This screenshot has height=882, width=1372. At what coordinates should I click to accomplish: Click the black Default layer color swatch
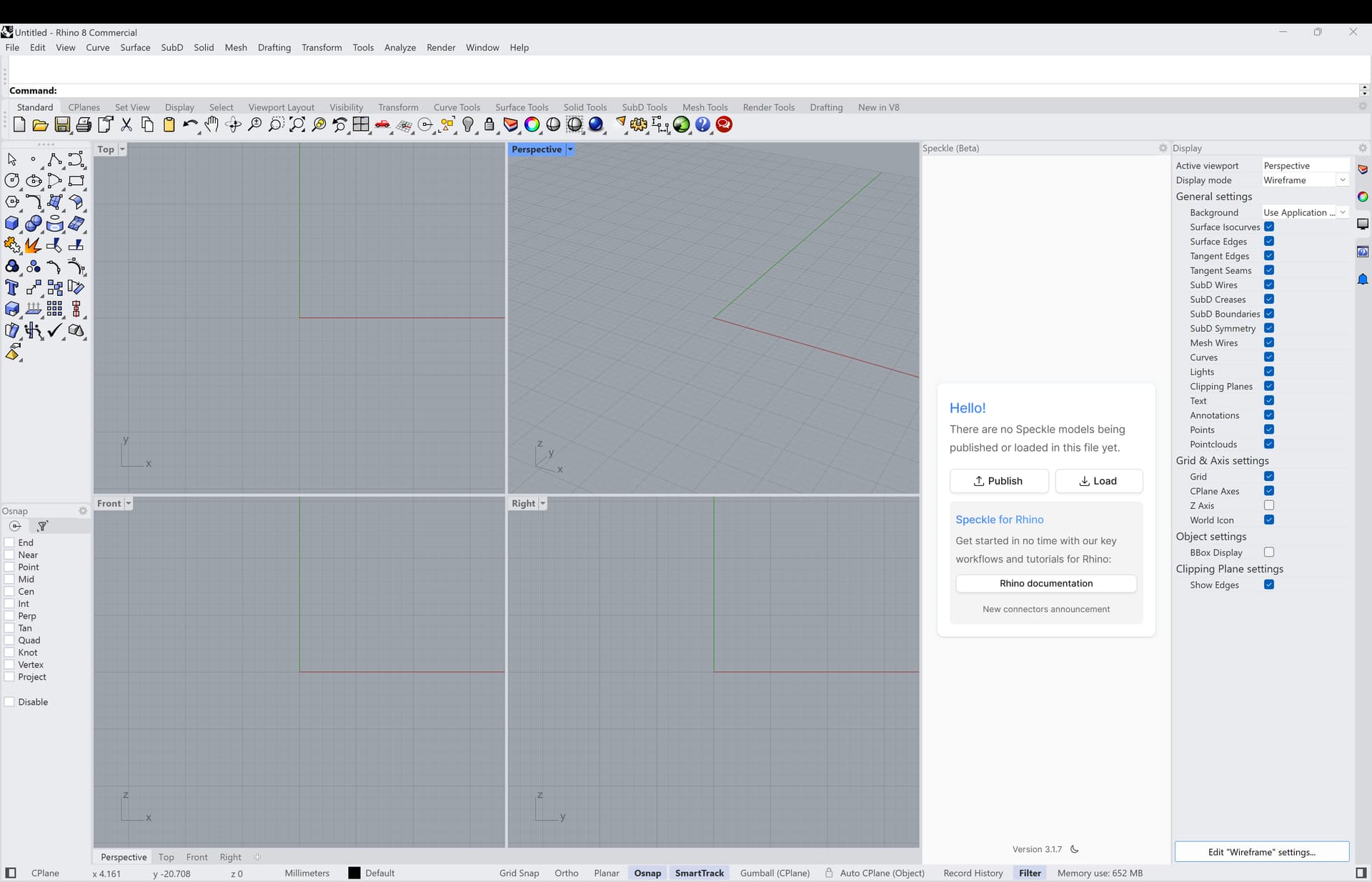(x=354, y=873)
